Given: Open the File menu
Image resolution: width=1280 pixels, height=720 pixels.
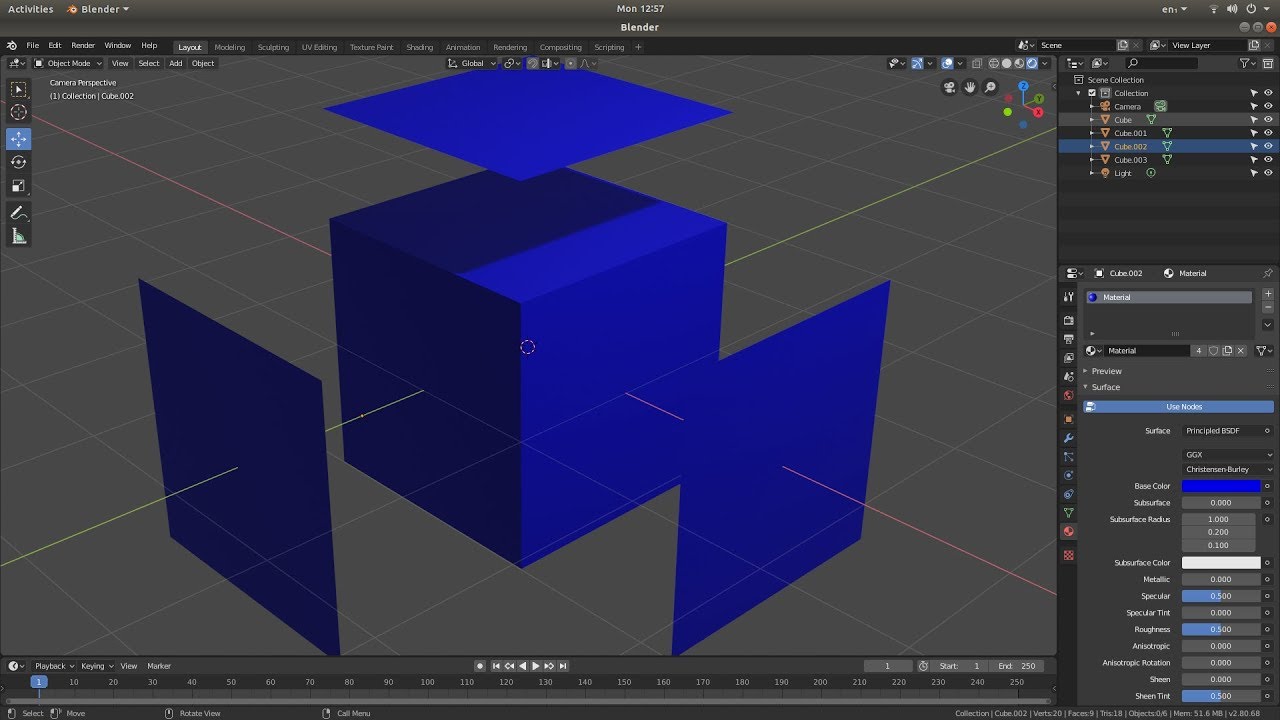Looking at the screenshot, I should pyautogui.click(x=33, y=46).
